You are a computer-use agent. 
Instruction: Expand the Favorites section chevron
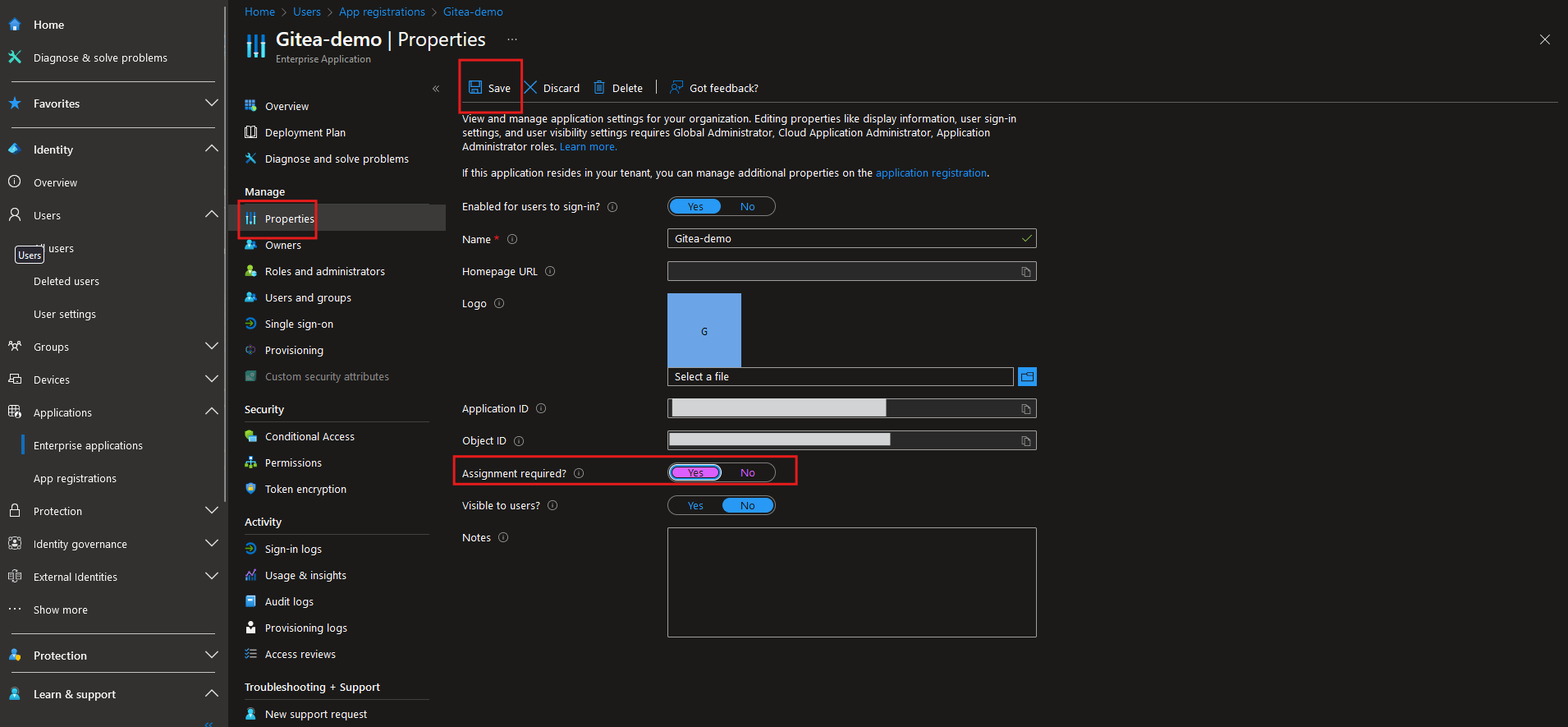[211, 103]
